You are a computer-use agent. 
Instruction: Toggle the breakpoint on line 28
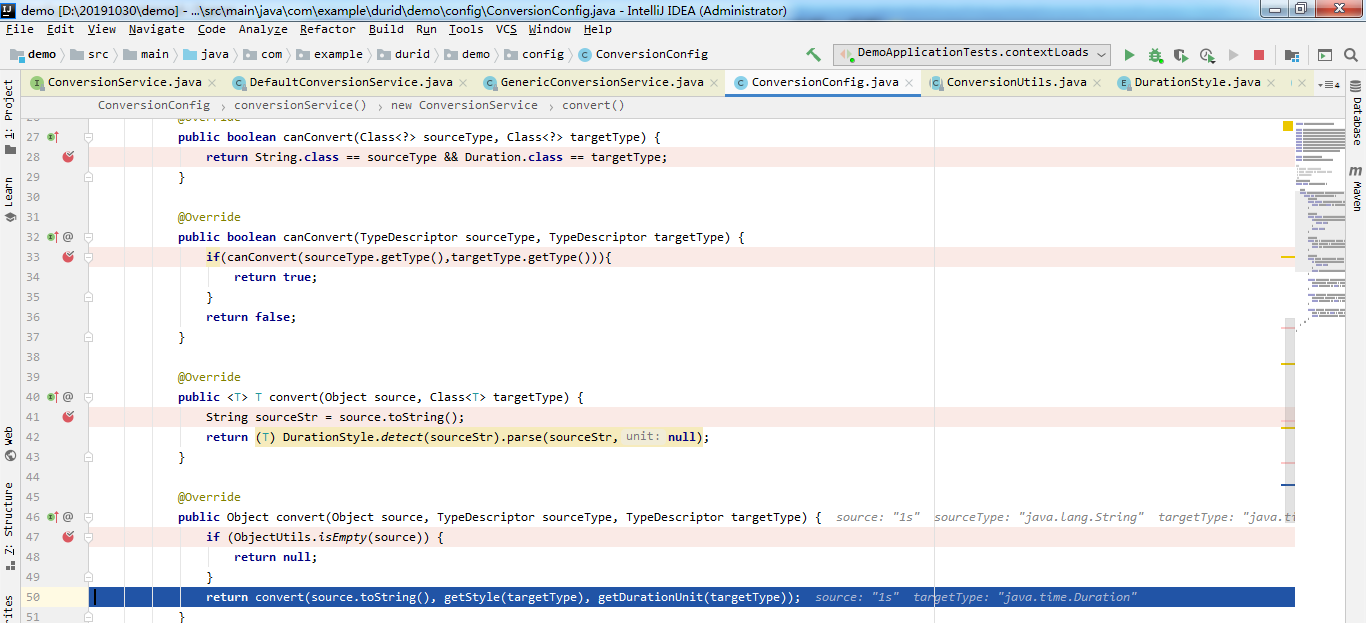click(68, 157)
